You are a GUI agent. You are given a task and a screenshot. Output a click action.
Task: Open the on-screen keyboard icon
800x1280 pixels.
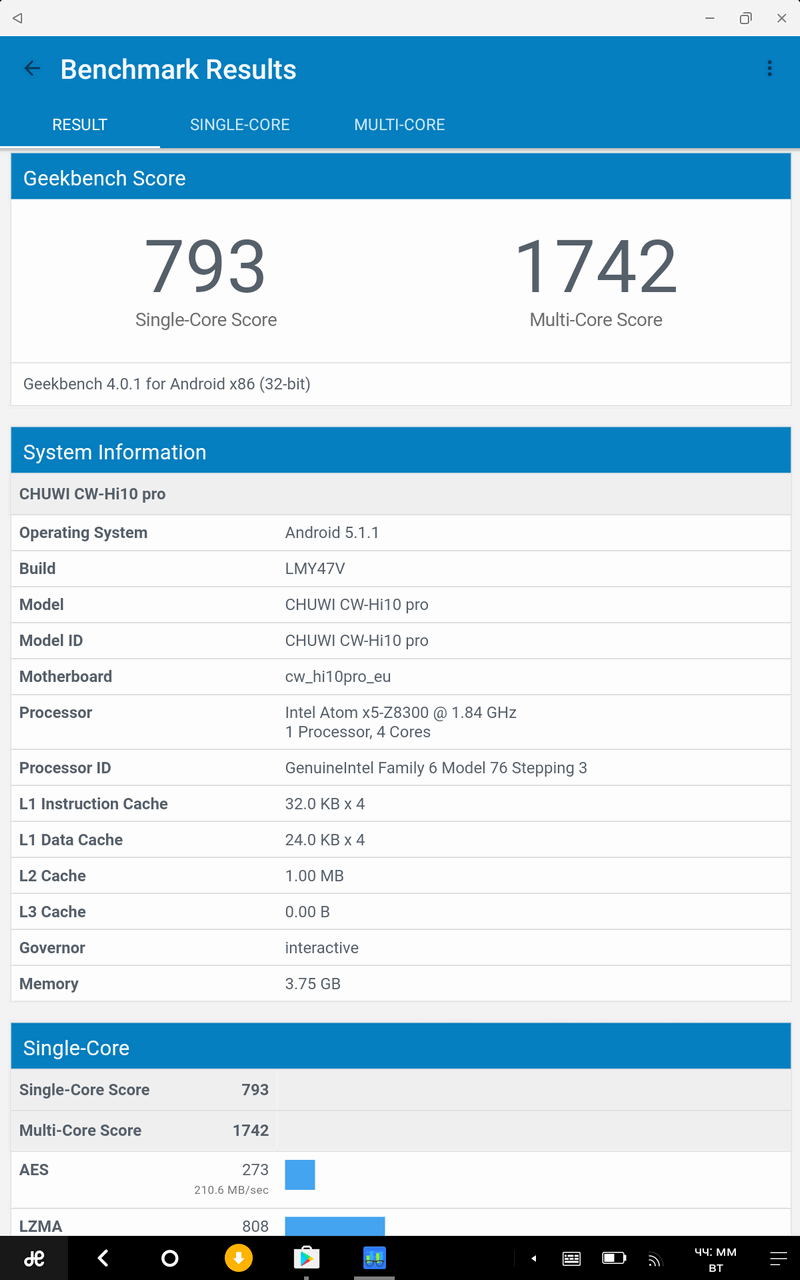(x=572, y=1258)
